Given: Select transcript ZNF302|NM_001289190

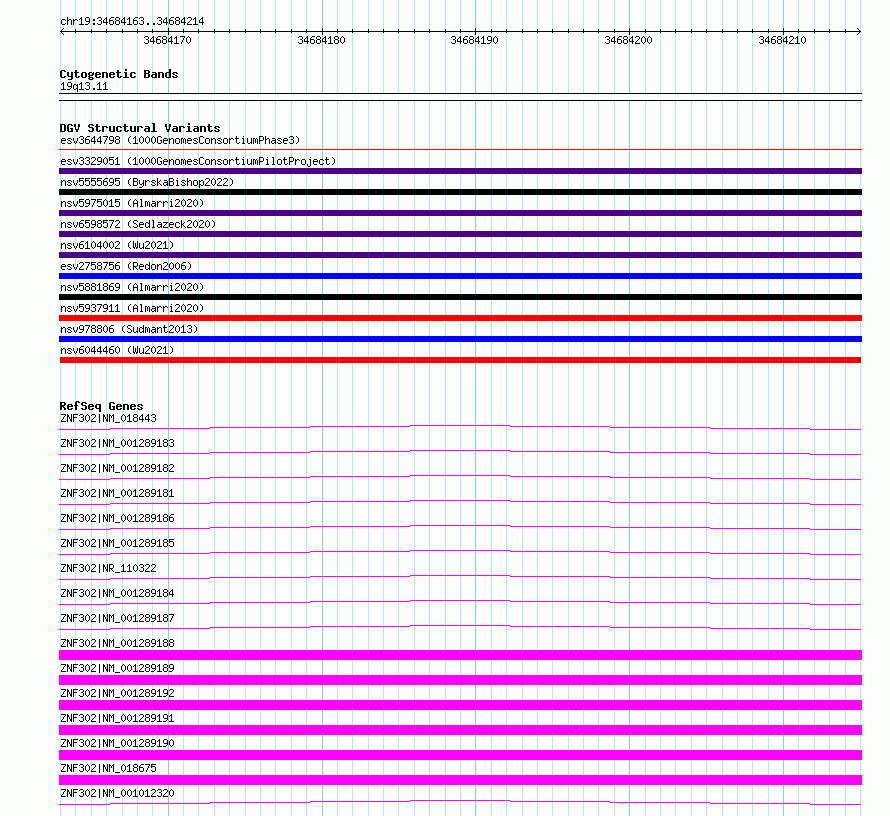Looking at the screenshot, I should pyautogui.click(x=117, y=743).
